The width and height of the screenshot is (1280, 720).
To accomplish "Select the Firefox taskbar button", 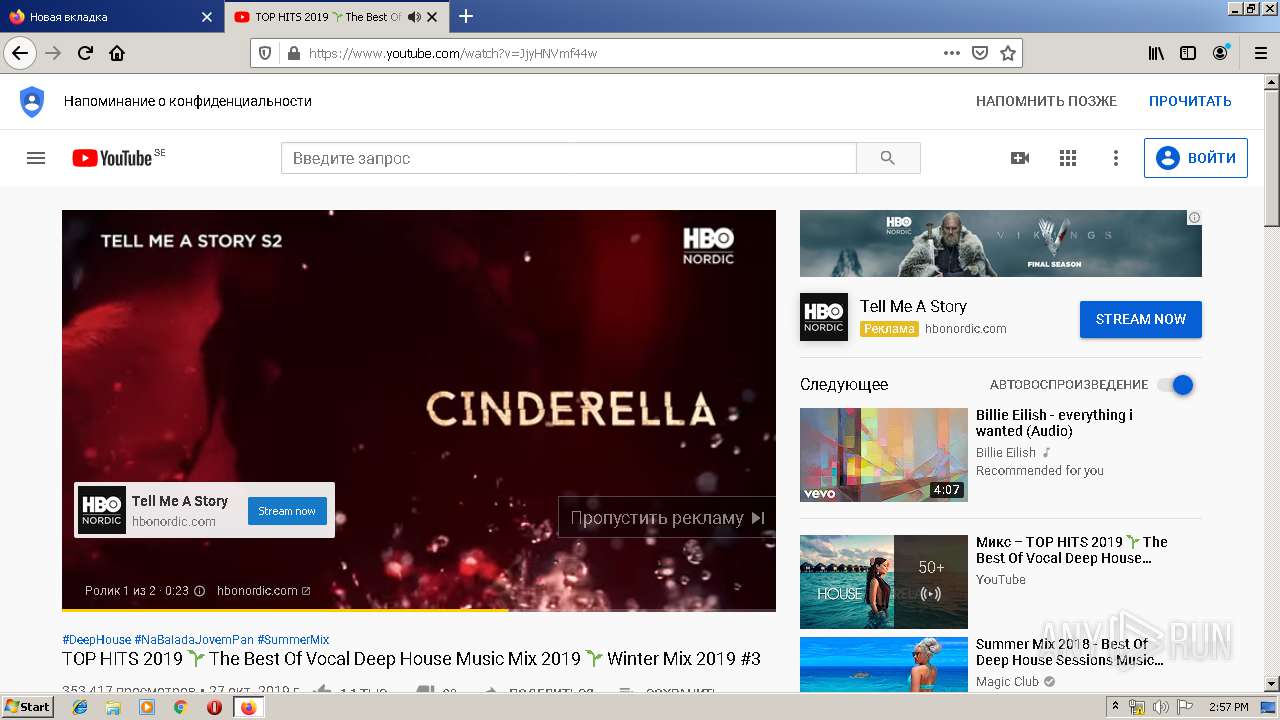I will click(248, 707).
